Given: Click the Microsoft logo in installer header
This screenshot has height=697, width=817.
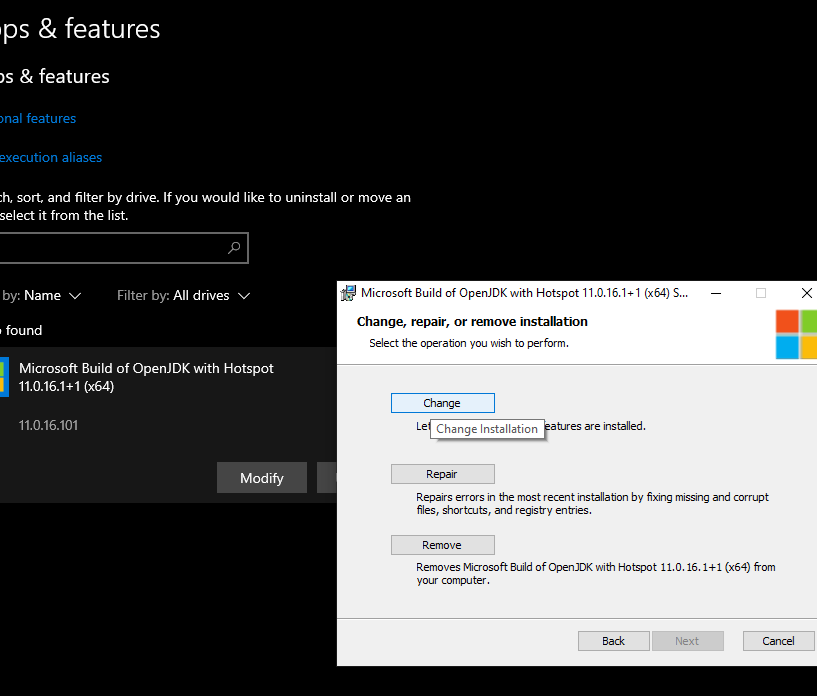Looking at the screenshot, I should [796, 334].
